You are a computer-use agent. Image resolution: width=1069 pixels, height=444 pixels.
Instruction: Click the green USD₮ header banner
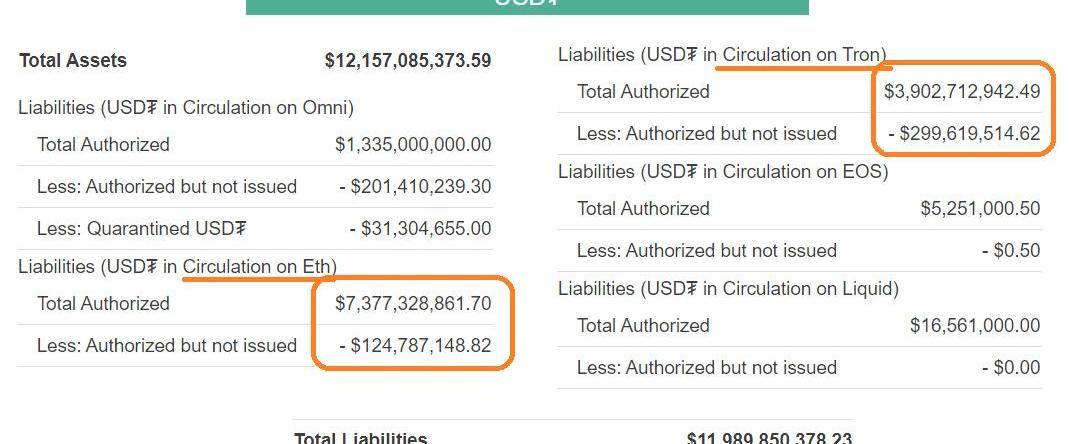527,6
